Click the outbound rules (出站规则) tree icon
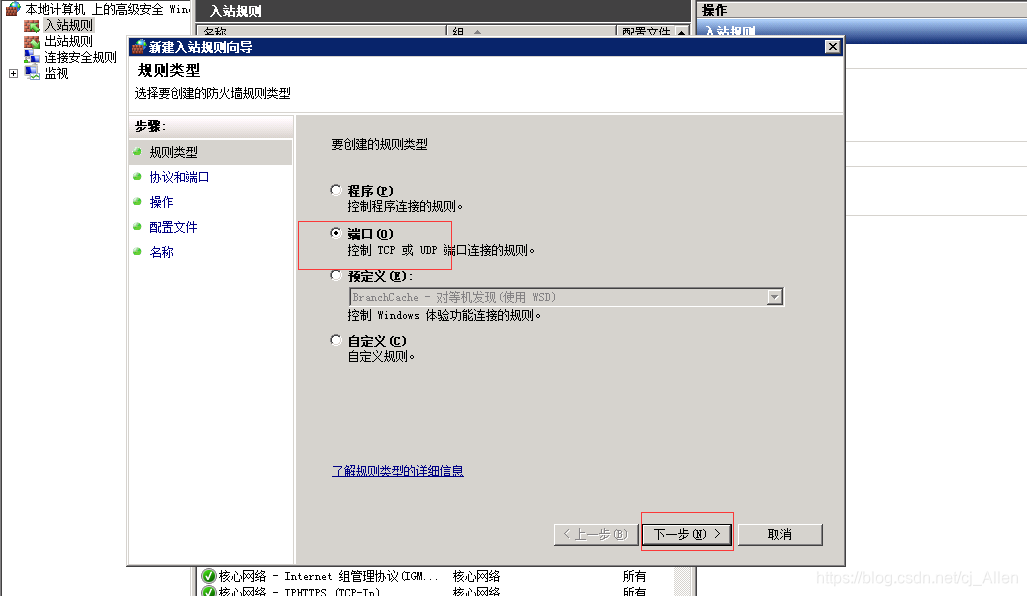The width and height of the screenshot is (1027, 596). 31,41
